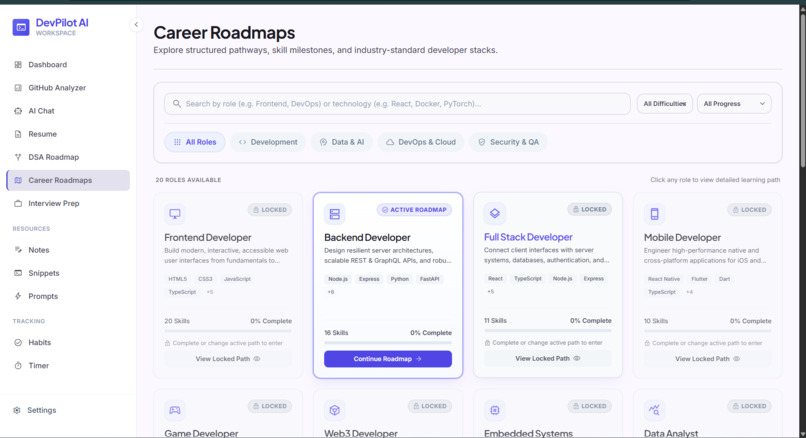Click the Full Stack Developer layers icon
Image resolution: width=806 pixels, height=438 pixels.
point(494,213)
